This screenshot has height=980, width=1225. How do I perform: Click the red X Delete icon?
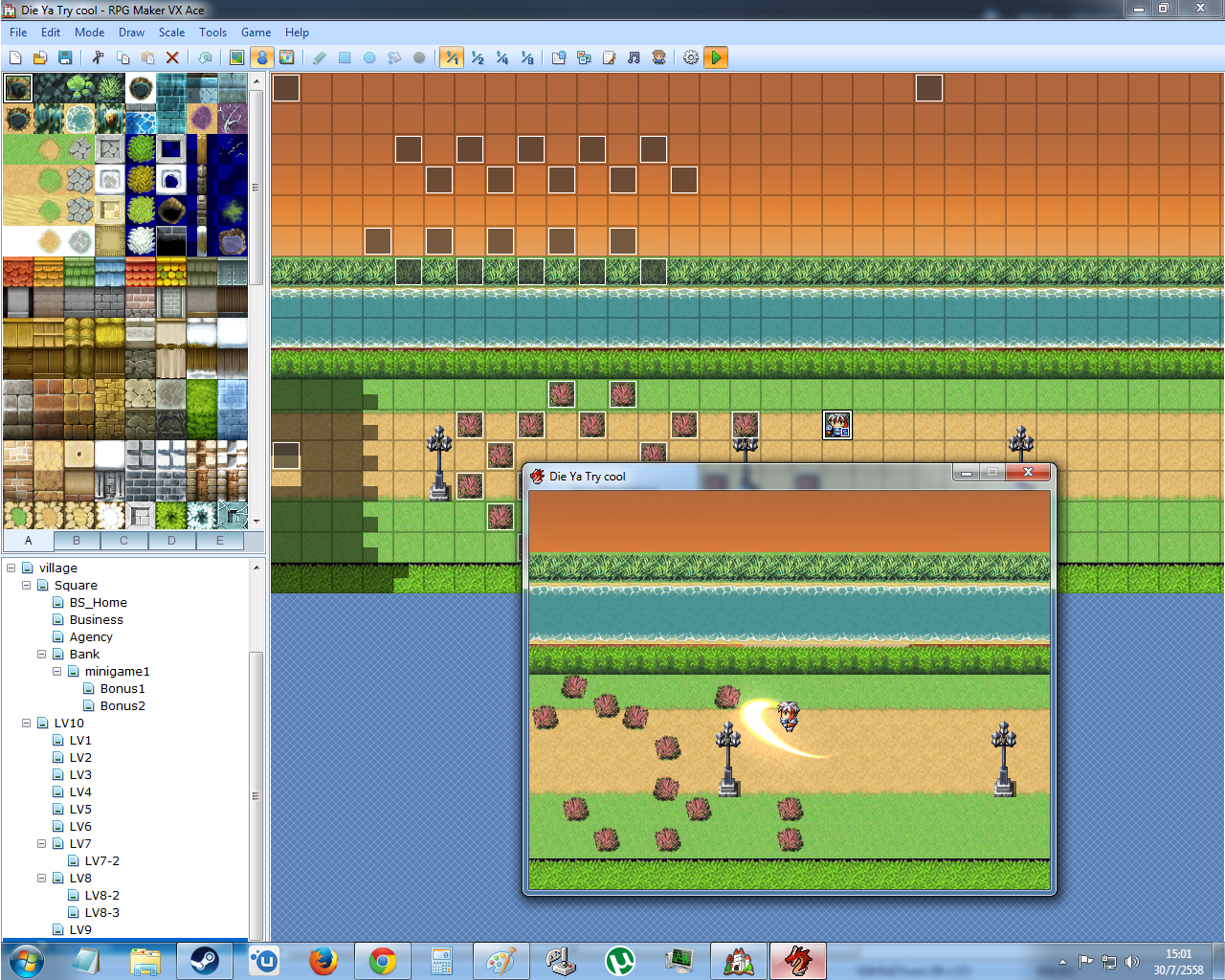pos(172,57)
